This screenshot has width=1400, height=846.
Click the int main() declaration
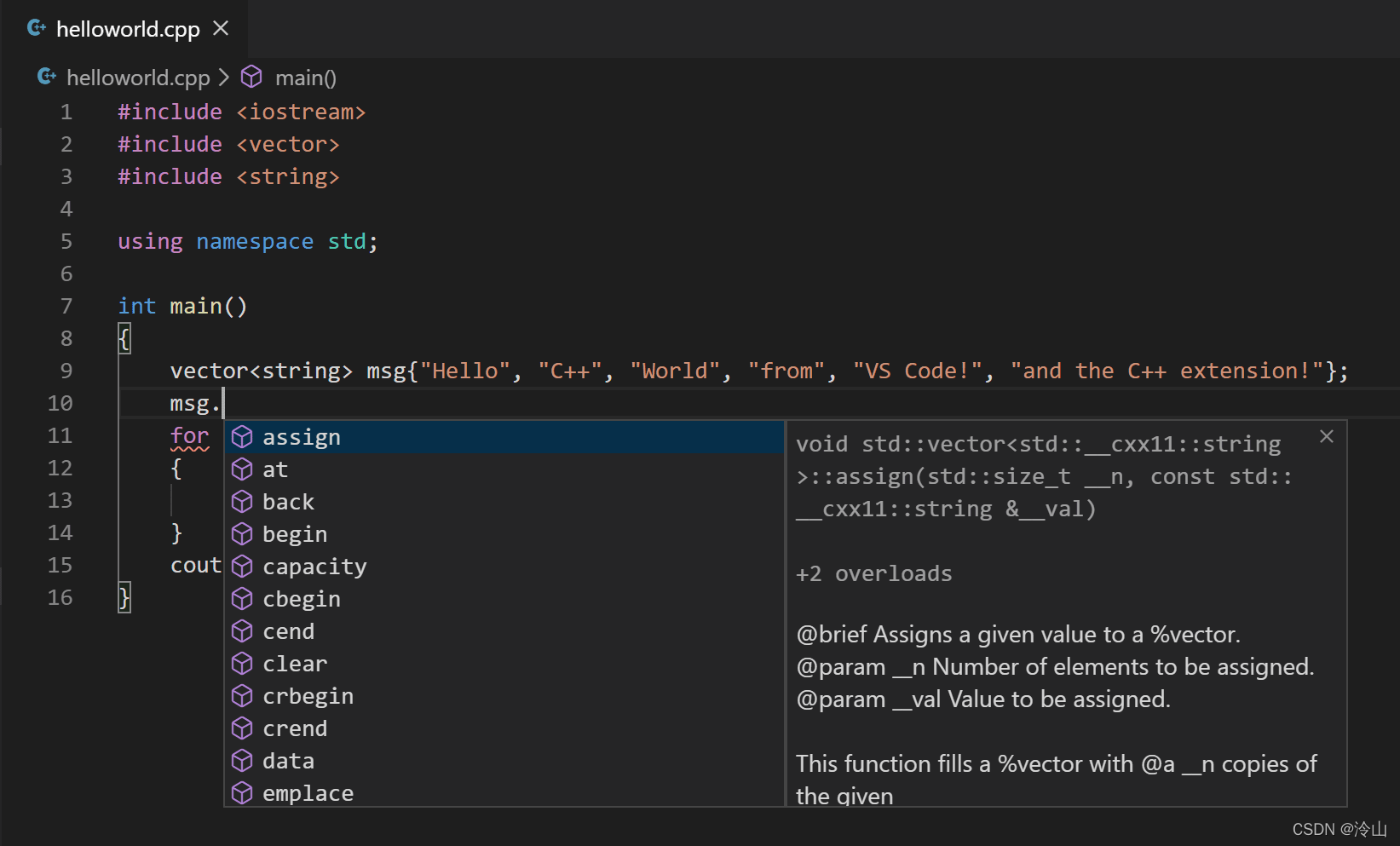(182, 306)
